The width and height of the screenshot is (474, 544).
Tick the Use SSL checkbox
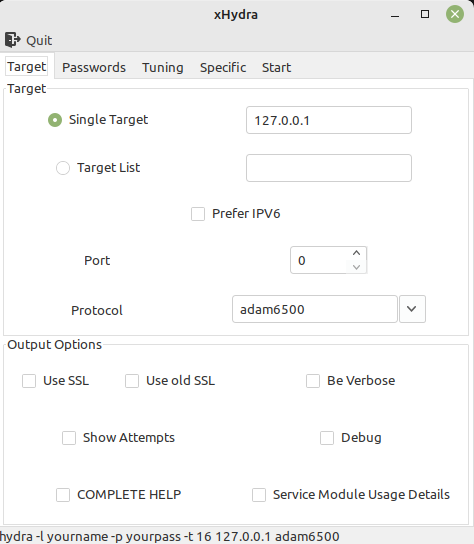click(29, 381)
